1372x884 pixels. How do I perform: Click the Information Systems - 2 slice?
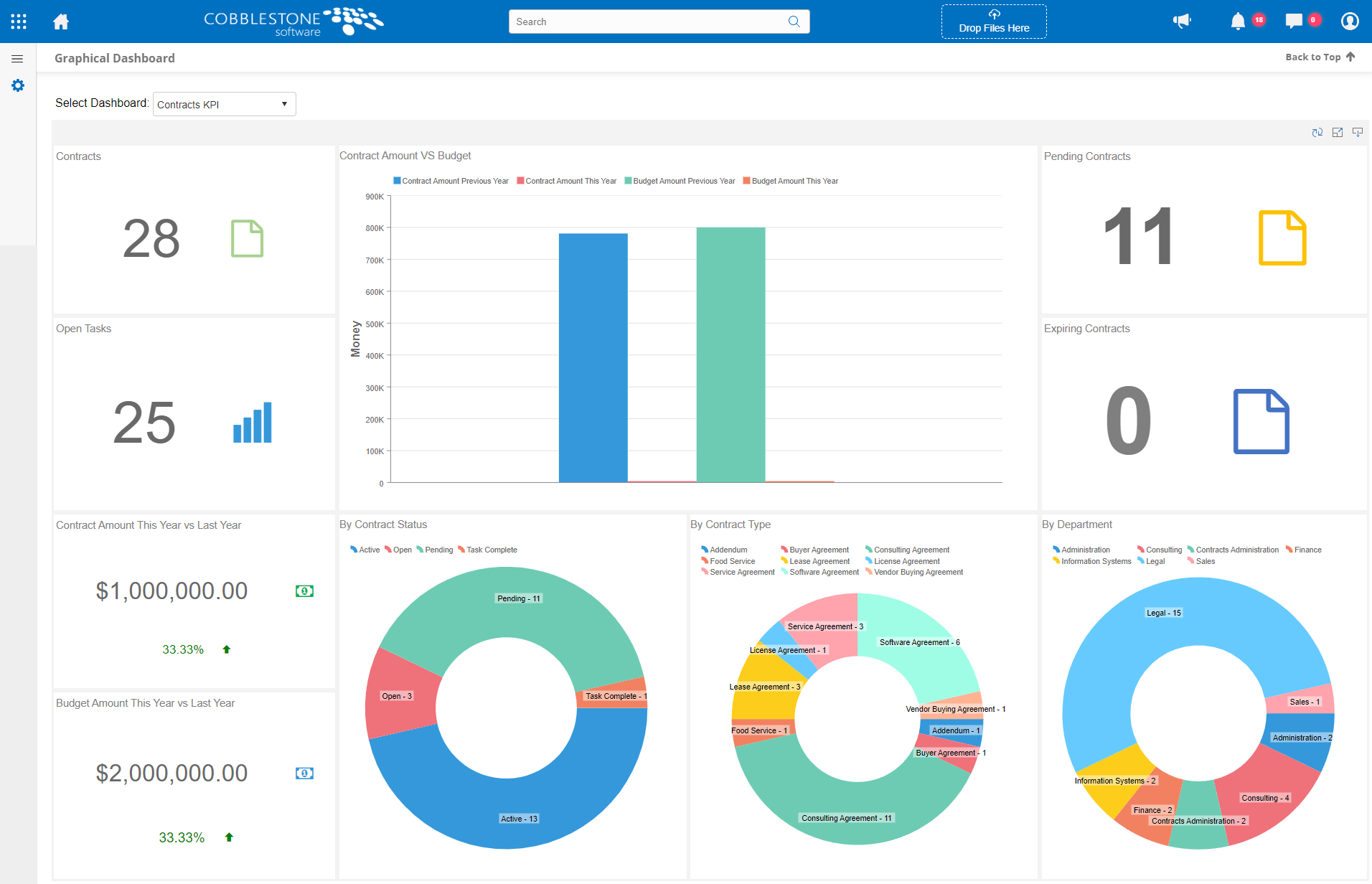1115,781
